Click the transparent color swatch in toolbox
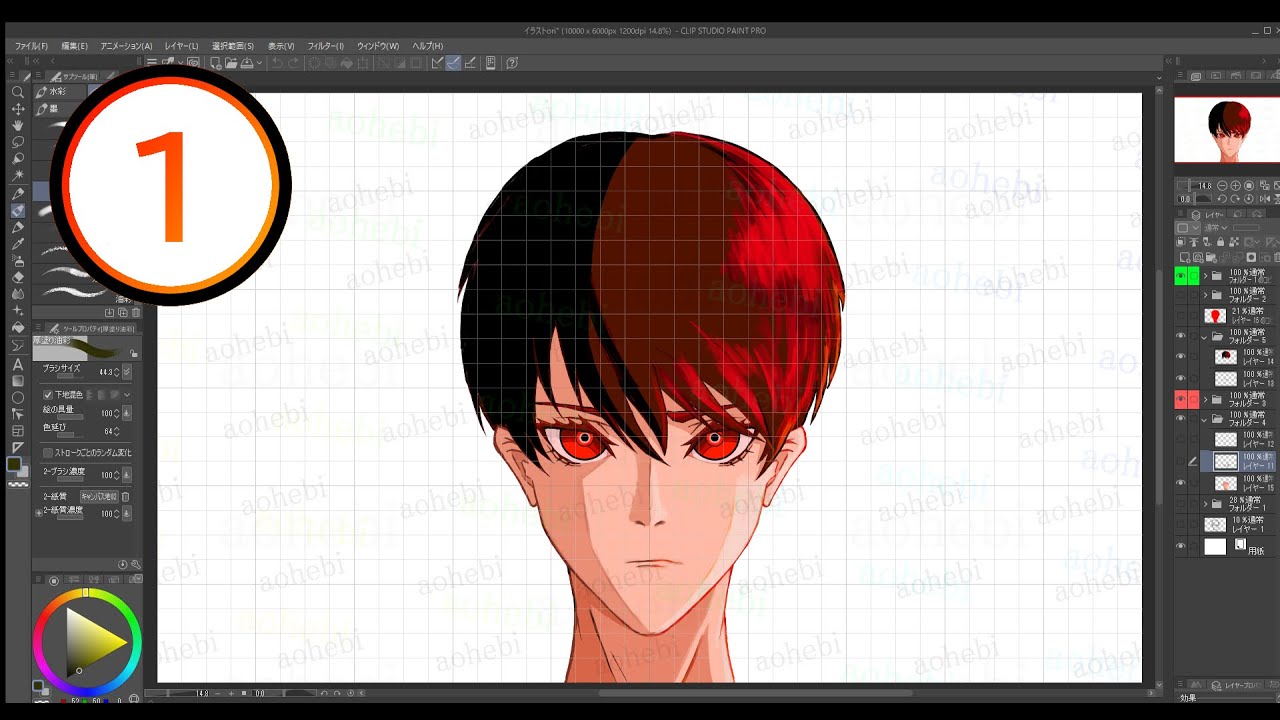The height and width of the screenshot is (720, 1280). pos(18,483)
